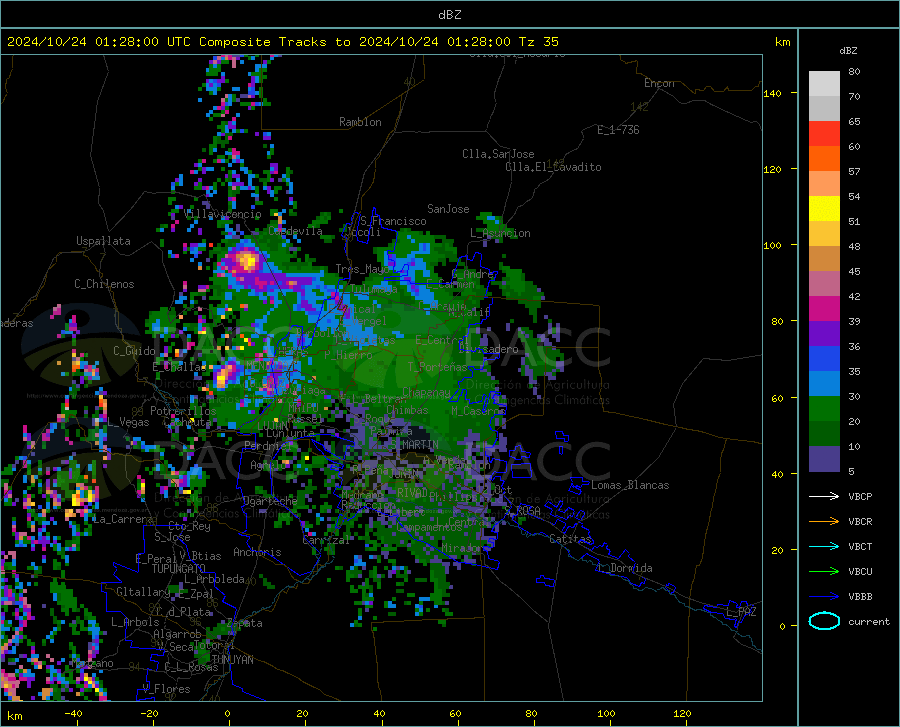Click the green VBCU arrow icon in legend
Viewport: 900px width, 727px height.
[824, 571]
